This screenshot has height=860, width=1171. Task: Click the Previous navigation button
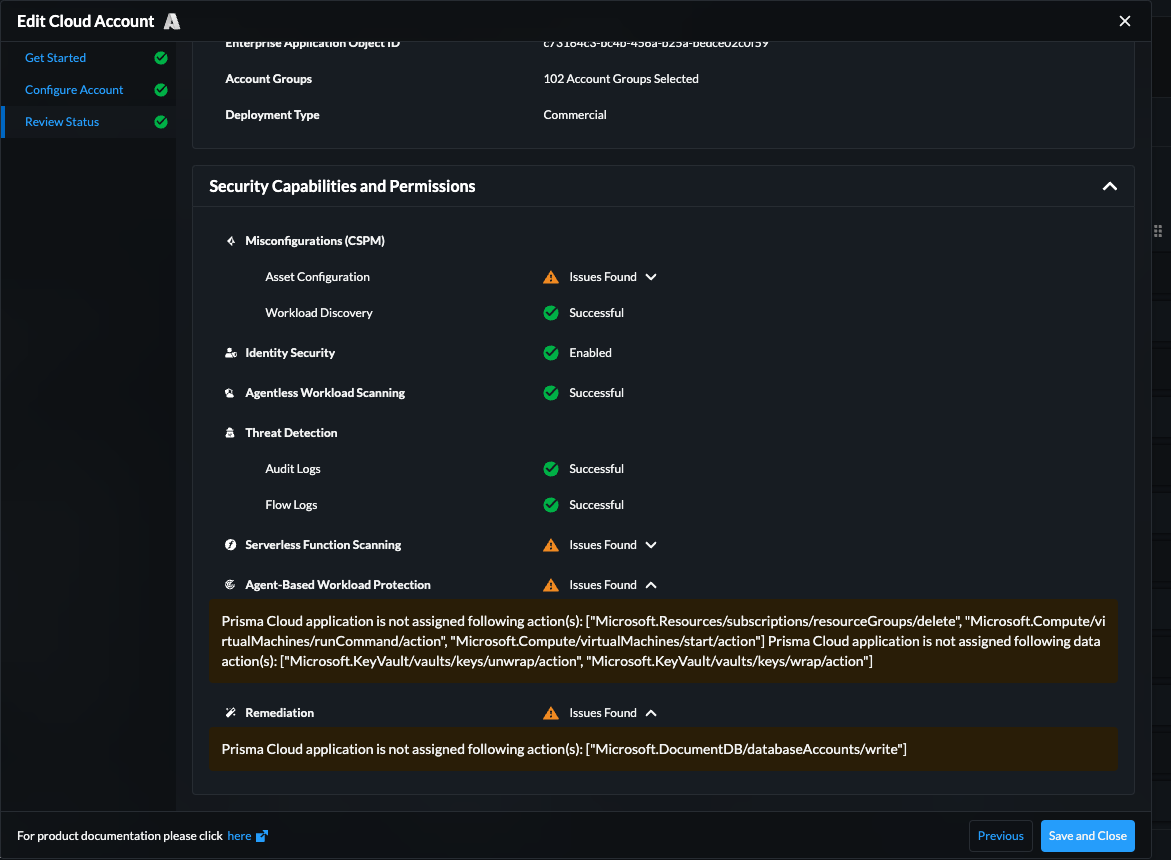point(1000,835)
